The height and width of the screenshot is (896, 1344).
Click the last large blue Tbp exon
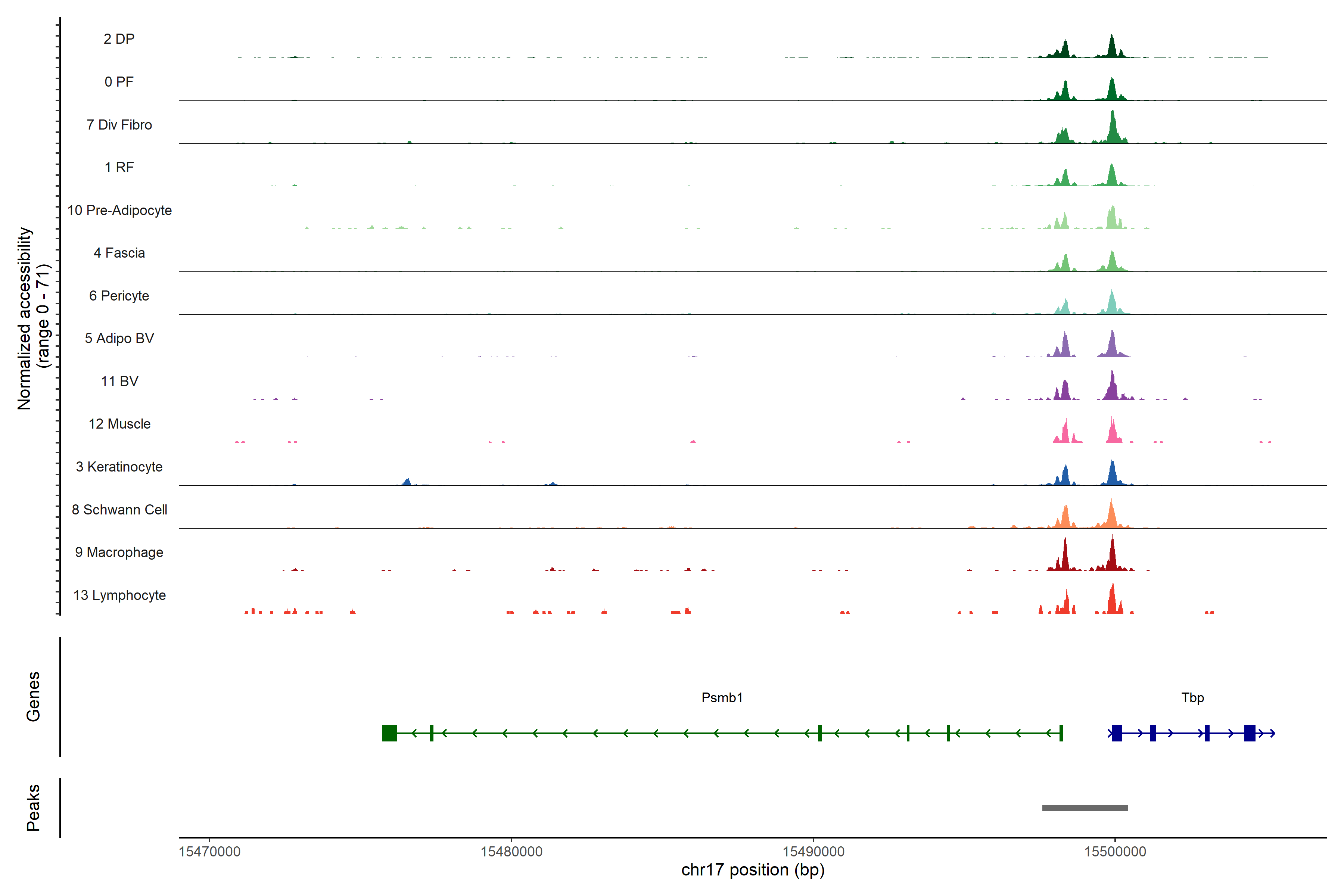tap(1249, 733)
